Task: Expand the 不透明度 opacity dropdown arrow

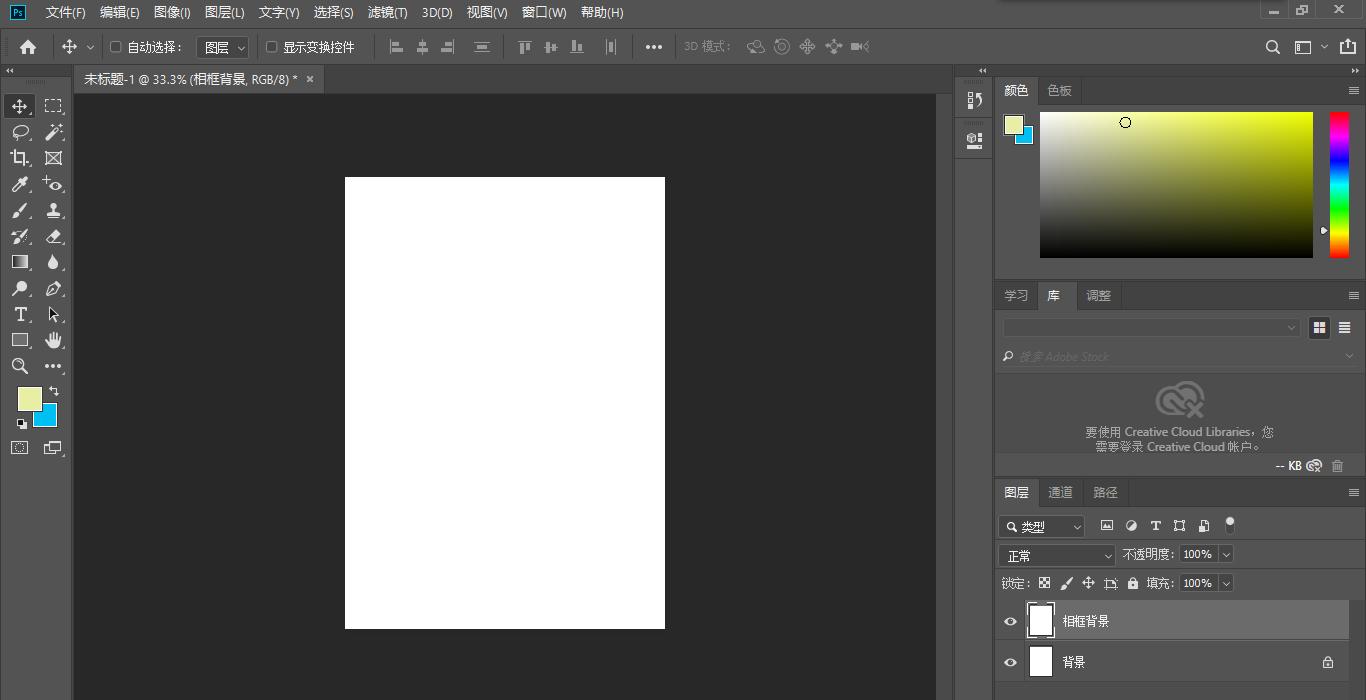Action: pyautogui.click(x=1226, y=554)
